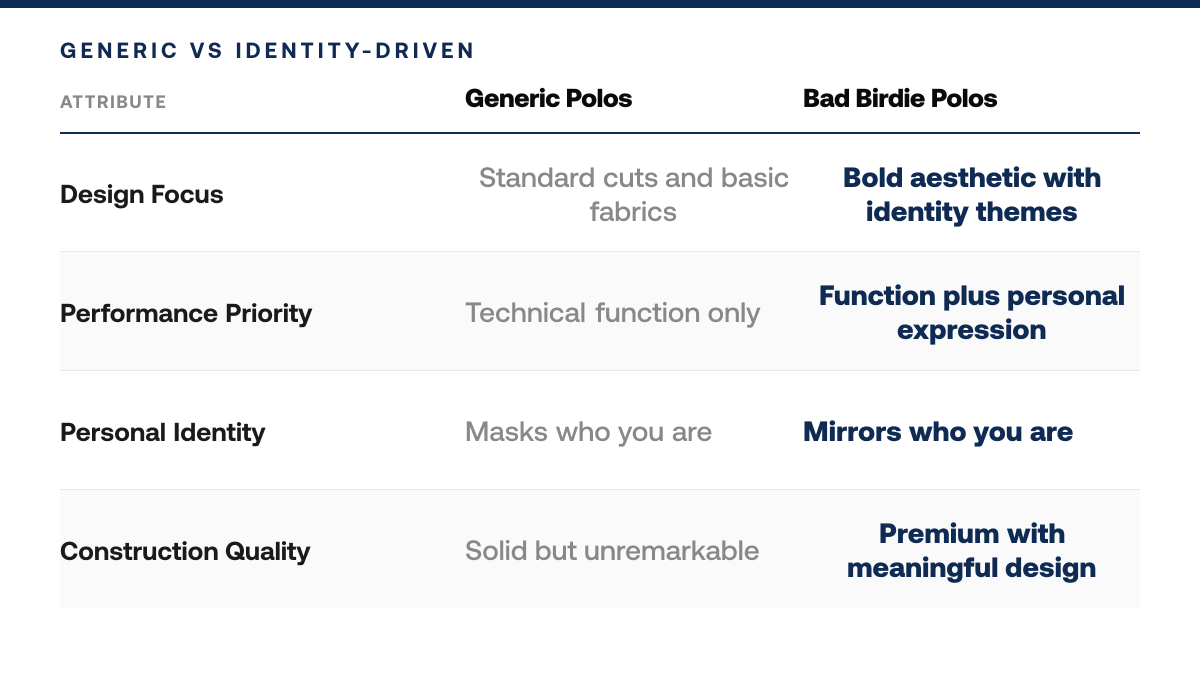This screenshot has height=675, width=1200.
Task: Click the Bad Birdie Polos column header
Action: tap(900, 99)
